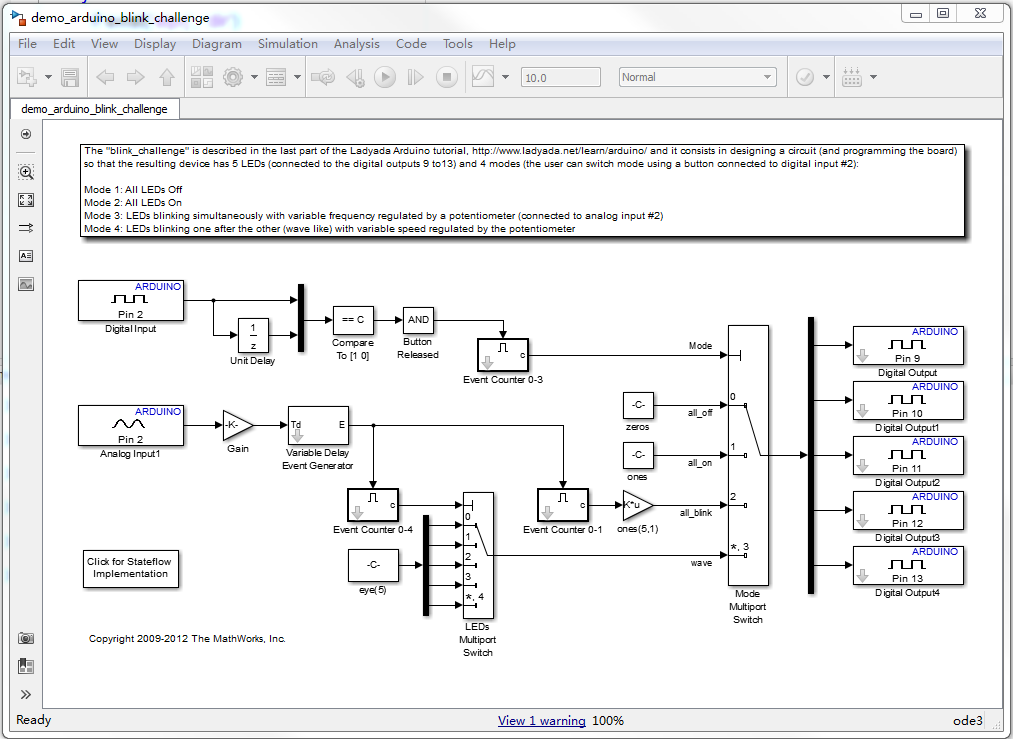Select the demo_arduino_blink_challenge tab
1013x739 pixels.
[x=95, y=108]
